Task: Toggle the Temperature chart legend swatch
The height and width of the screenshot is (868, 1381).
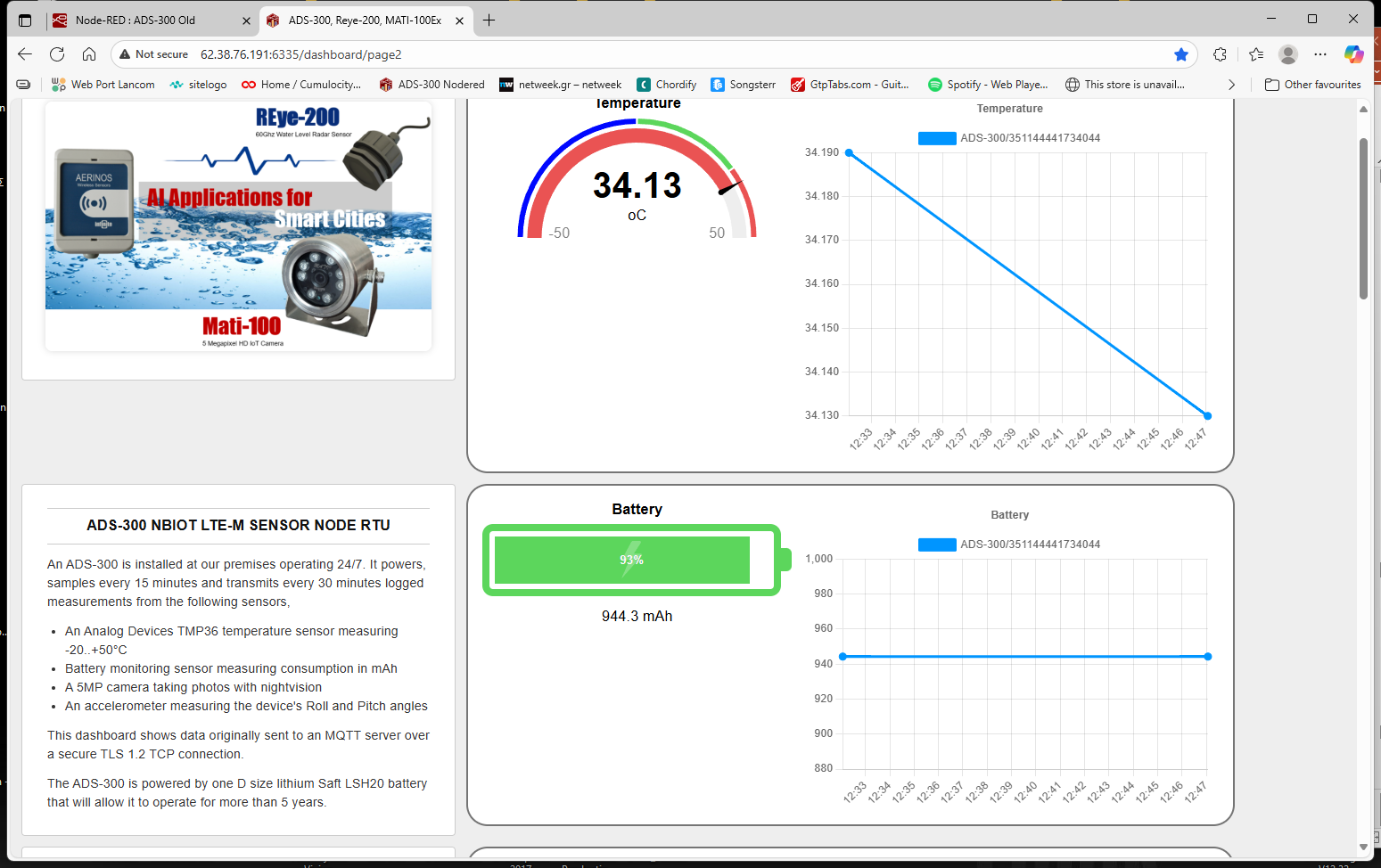Action: [937, 138]
